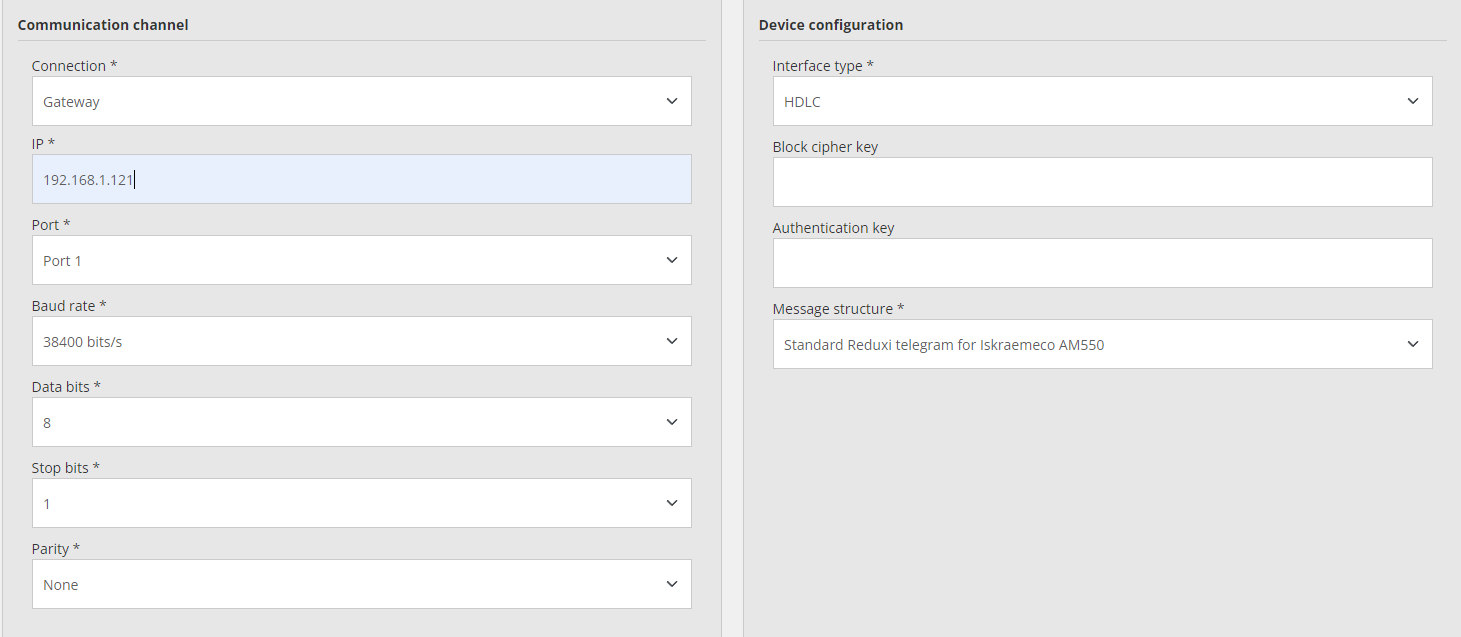Click the chevron arrow in Parity field
This screenshot has width=1461, height=637.
click(672, 584)
